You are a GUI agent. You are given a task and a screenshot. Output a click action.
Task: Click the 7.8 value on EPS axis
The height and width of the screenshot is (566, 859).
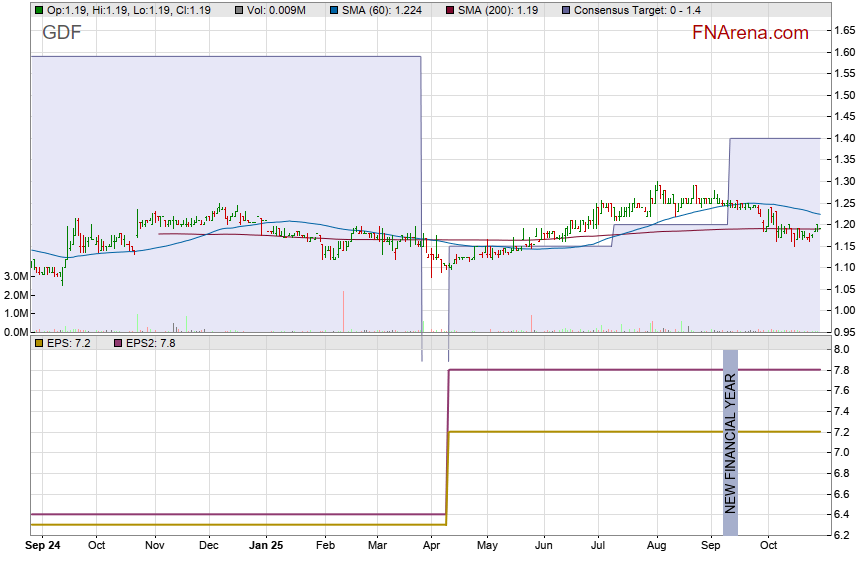coord(838,370)
